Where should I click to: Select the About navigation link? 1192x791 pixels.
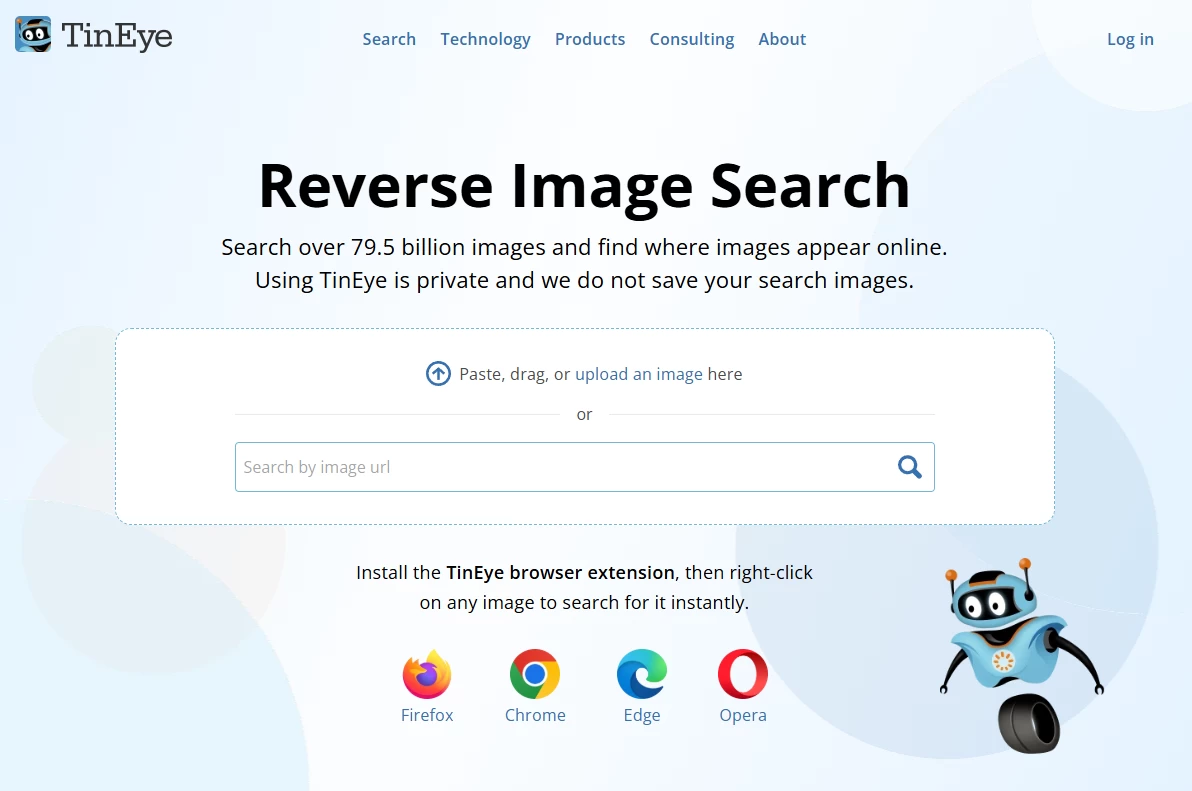coord(782,40)
